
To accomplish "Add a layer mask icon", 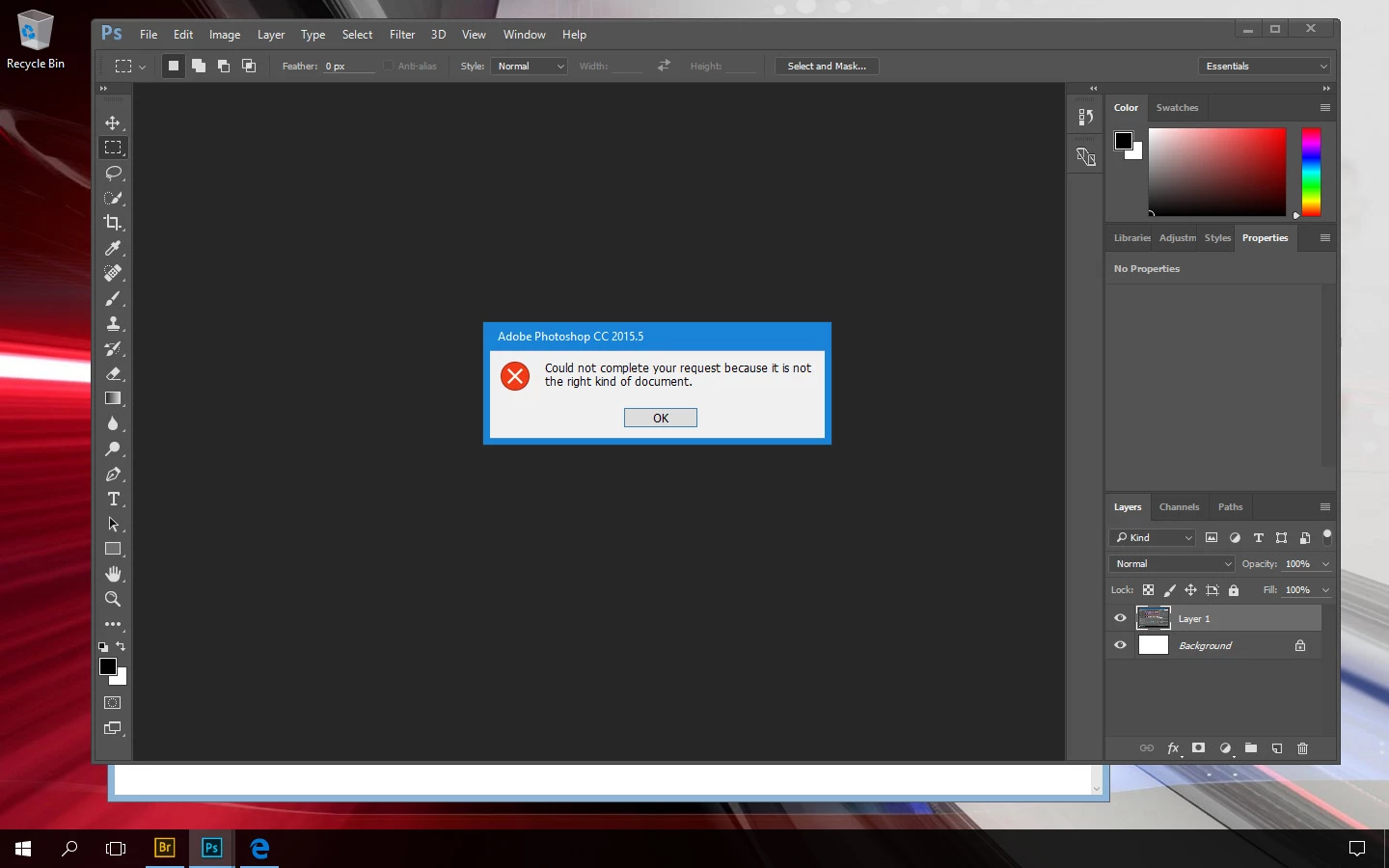I will click(1198, 748).
